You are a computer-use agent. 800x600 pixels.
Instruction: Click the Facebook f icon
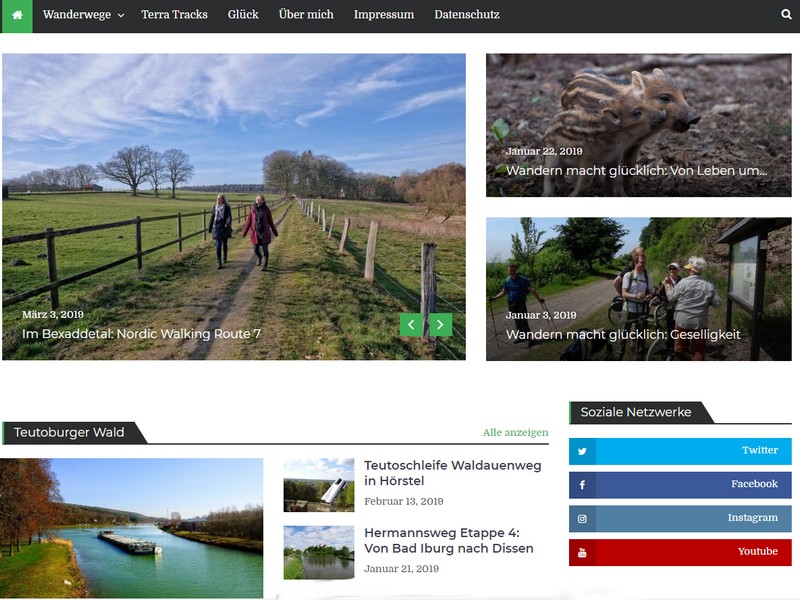[x=582, y=485]
